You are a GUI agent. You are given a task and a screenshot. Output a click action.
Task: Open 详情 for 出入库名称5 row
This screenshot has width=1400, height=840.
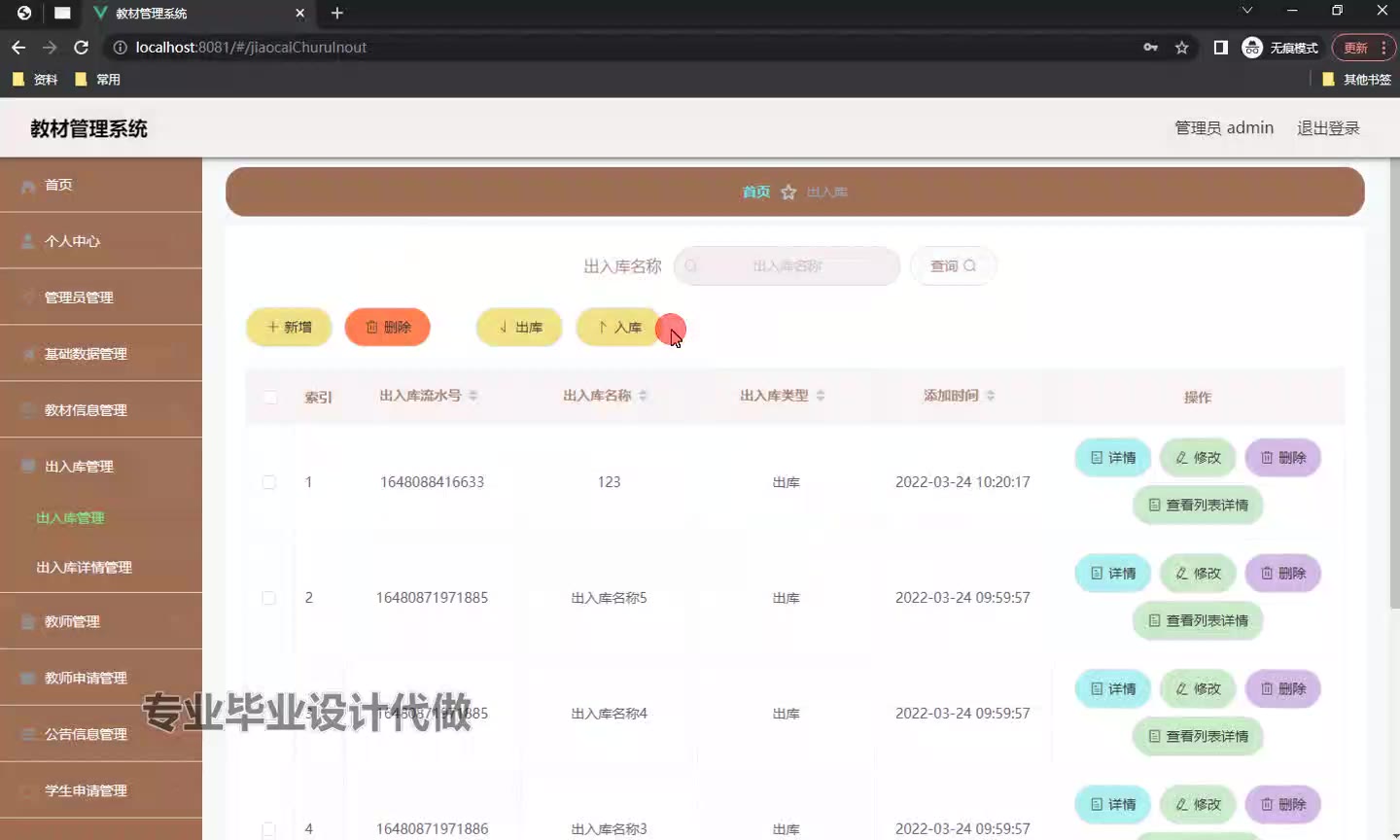coord(1112,573)
